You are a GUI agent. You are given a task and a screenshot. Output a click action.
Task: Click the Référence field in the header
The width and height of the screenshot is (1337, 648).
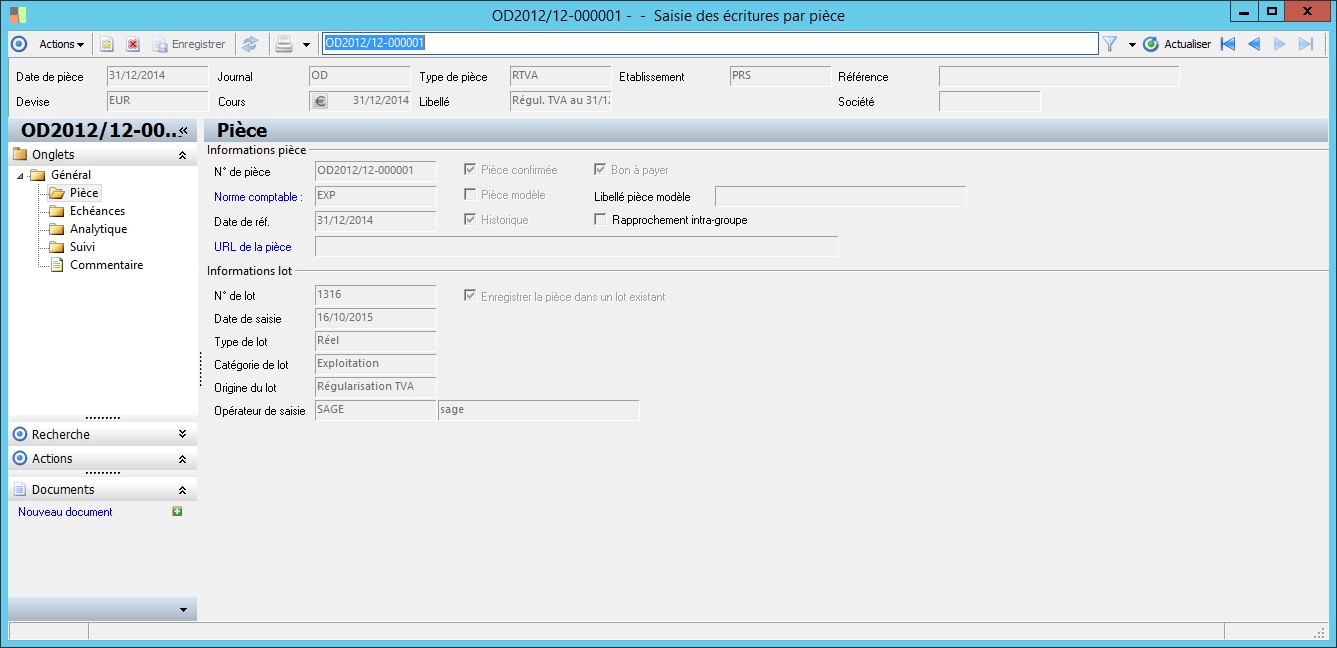coord(1059,76)
